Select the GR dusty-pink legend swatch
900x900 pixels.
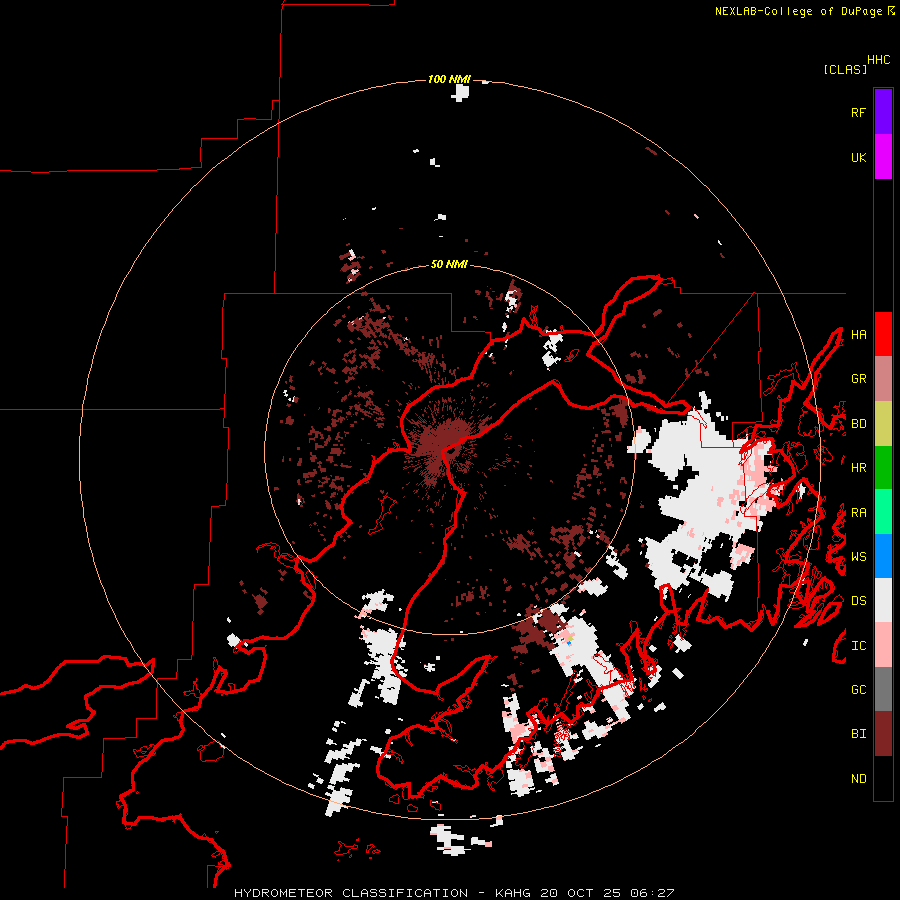883,379
